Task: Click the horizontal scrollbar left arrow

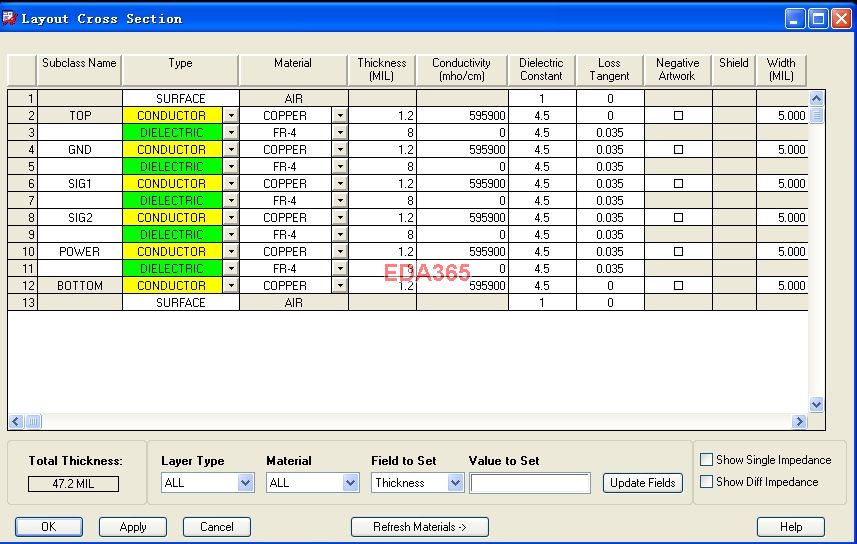Action: coord(16,422)
